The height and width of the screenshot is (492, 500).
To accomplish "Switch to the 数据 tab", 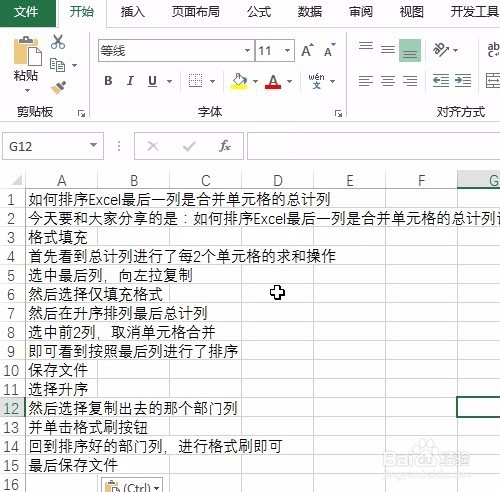I will [x=310, y=12].
